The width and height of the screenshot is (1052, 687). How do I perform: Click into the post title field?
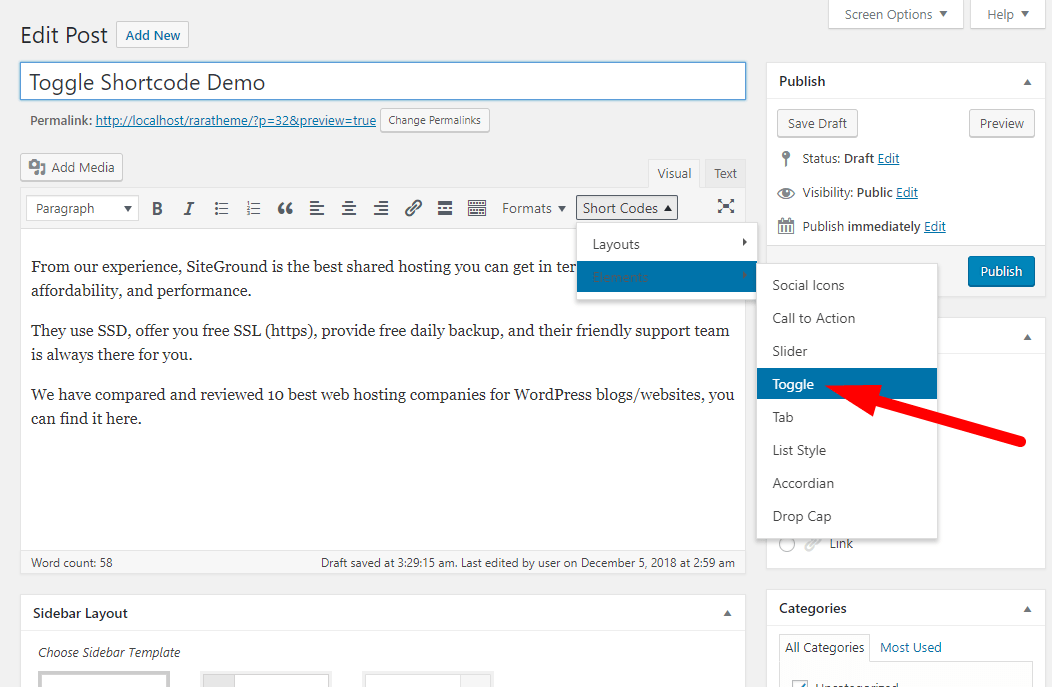coord(382,82)
